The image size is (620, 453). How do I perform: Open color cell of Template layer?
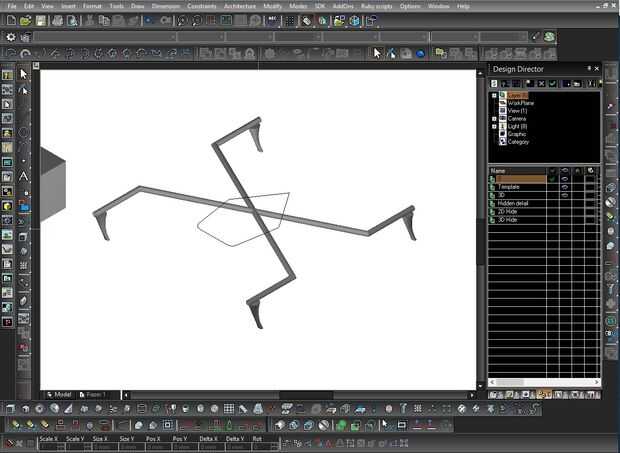591,187
